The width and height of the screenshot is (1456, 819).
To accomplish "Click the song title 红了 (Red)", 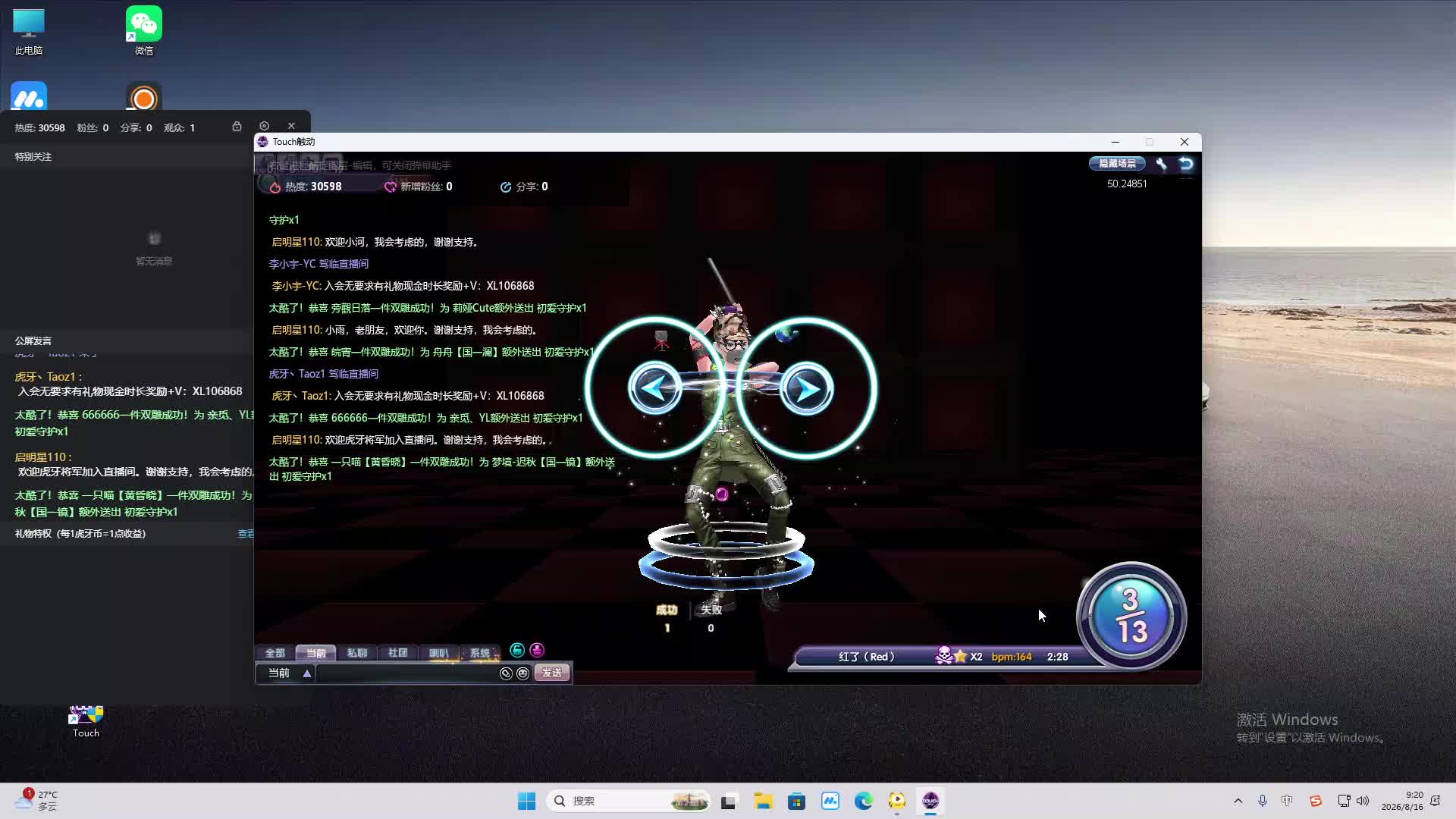I will point(866,657).
